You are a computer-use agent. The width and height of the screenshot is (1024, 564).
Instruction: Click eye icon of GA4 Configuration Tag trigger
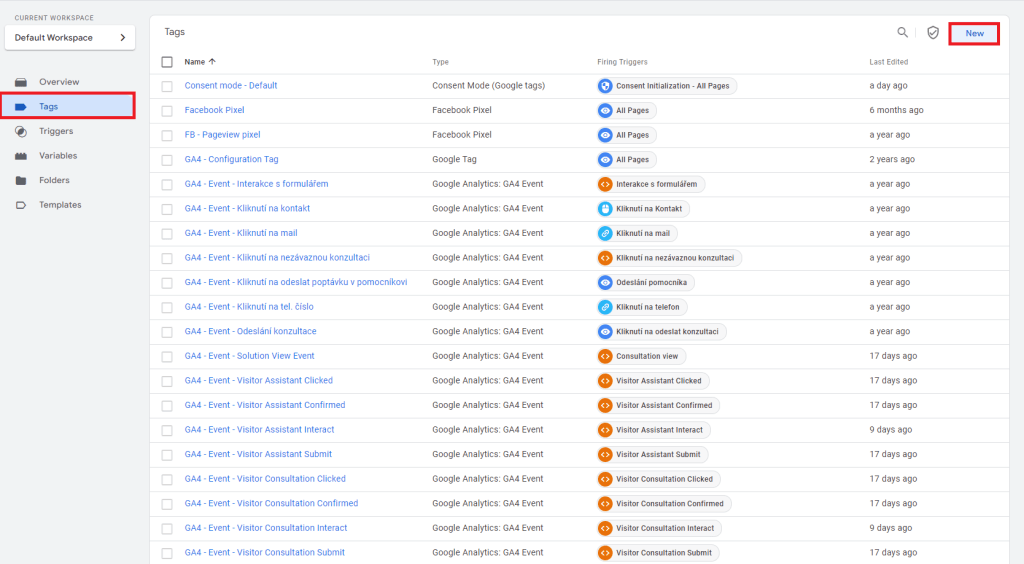605,159
